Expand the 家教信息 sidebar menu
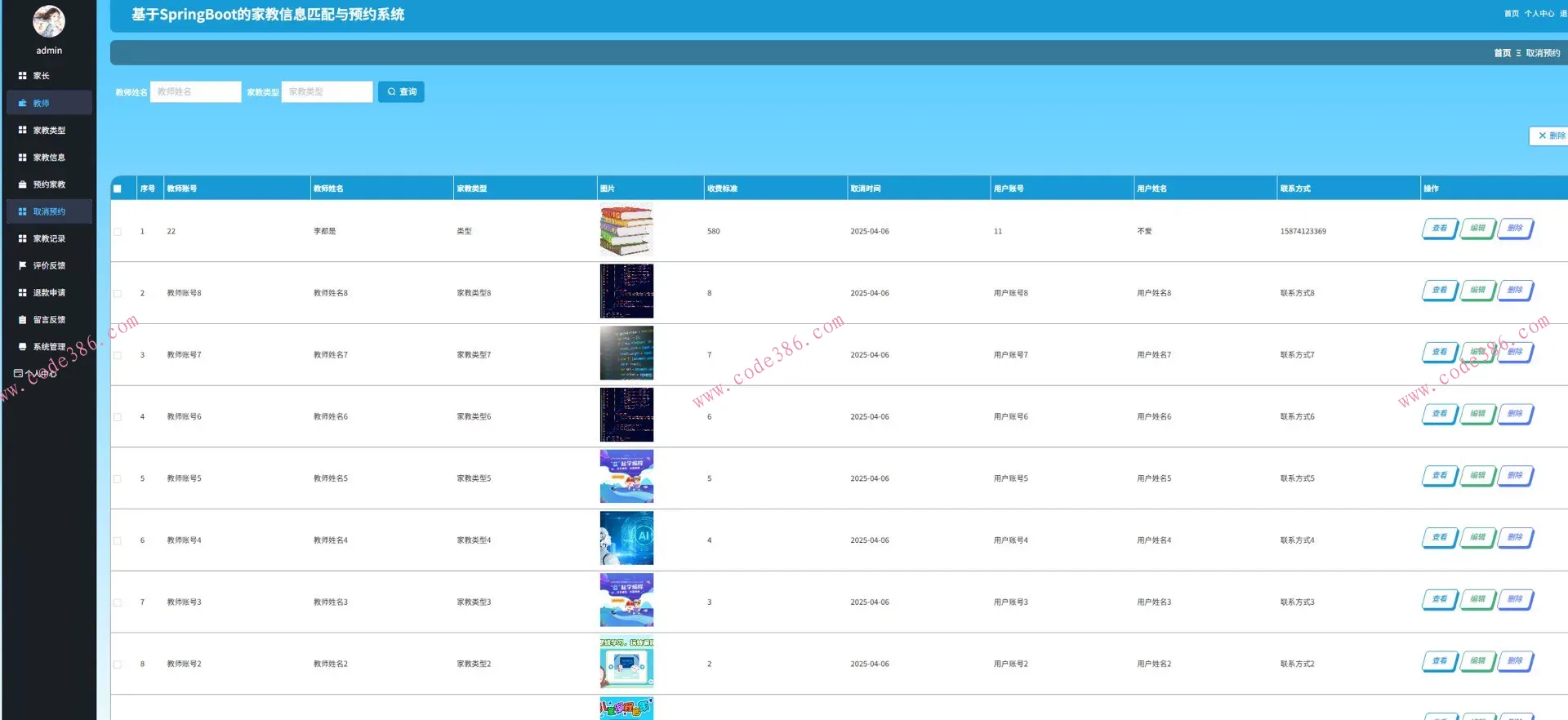 coord(48,158)
